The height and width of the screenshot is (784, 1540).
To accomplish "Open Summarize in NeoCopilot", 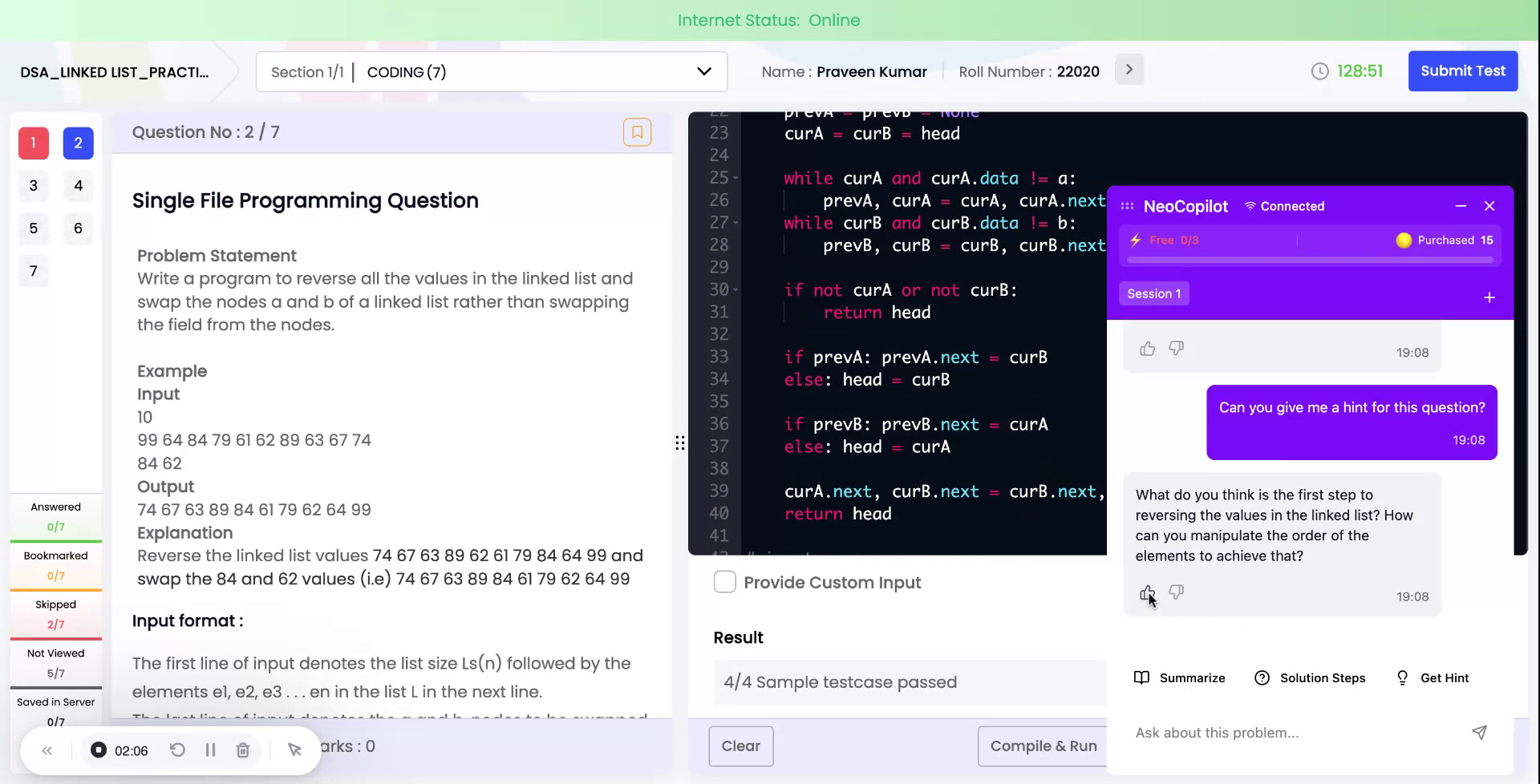I will [x=1179, y=677].
